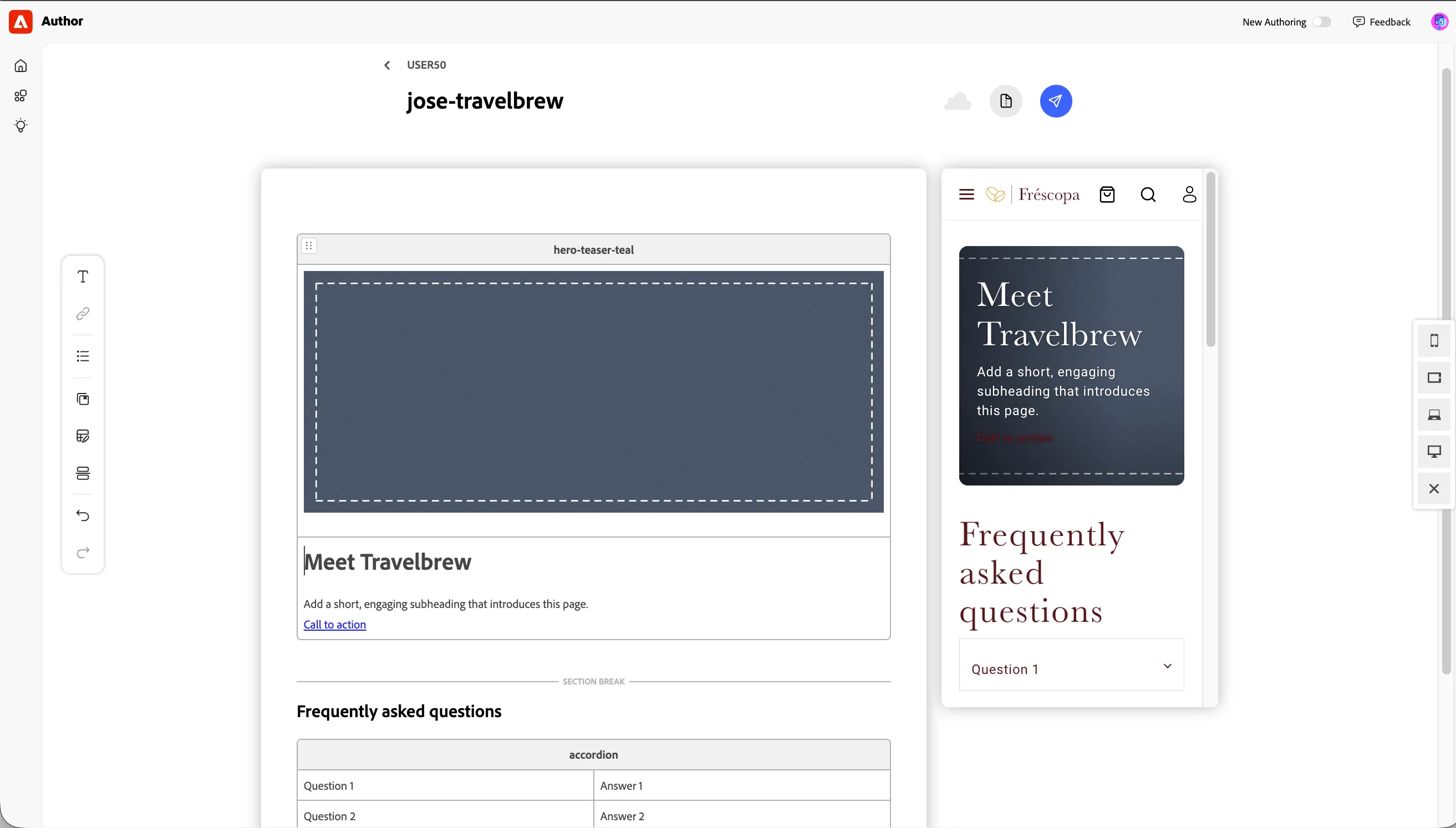
Task: Open the Home sidebar icon
Action: click(21, 66)
